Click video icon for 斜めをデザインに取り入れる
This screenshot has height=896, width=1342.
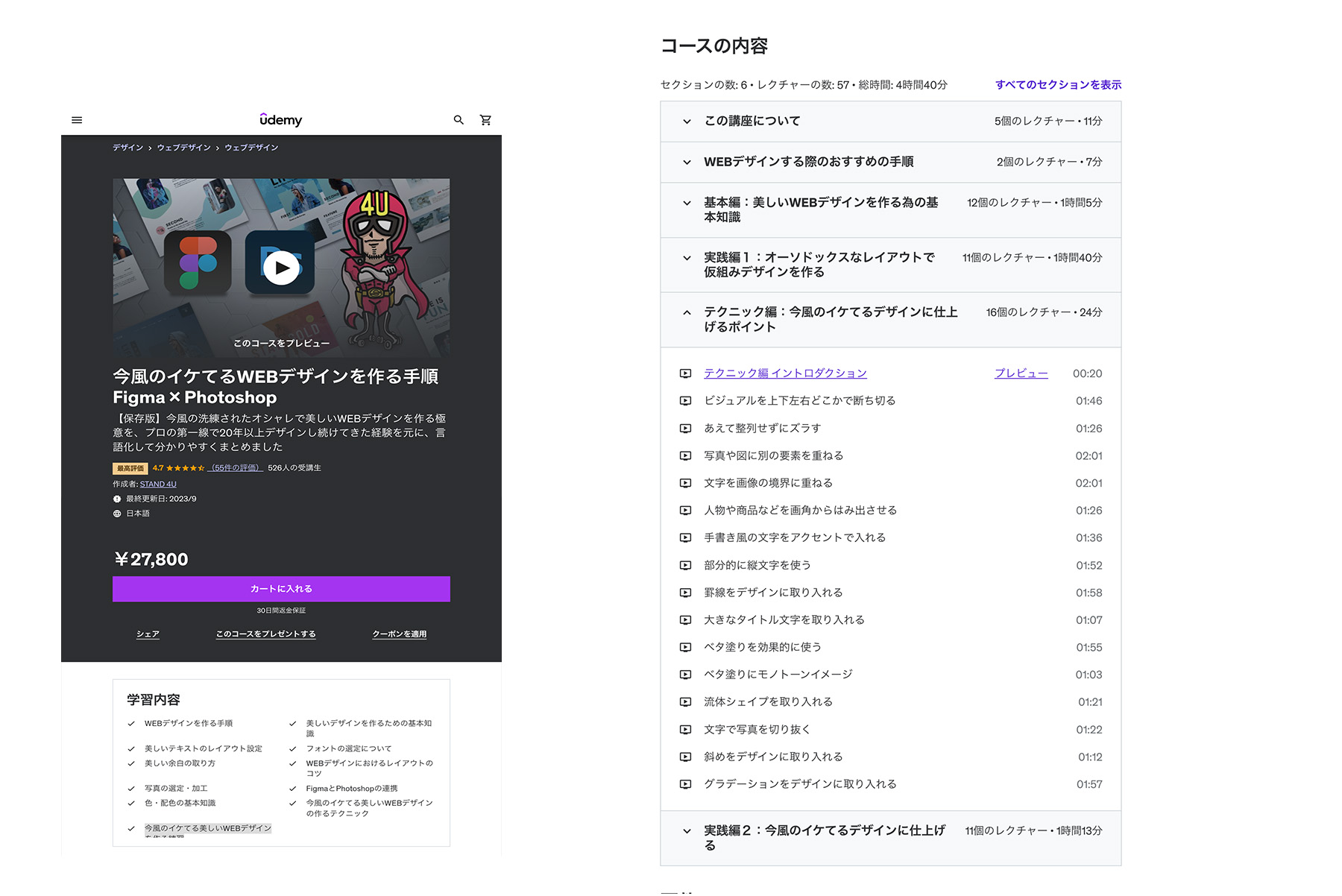coord(685,757)
